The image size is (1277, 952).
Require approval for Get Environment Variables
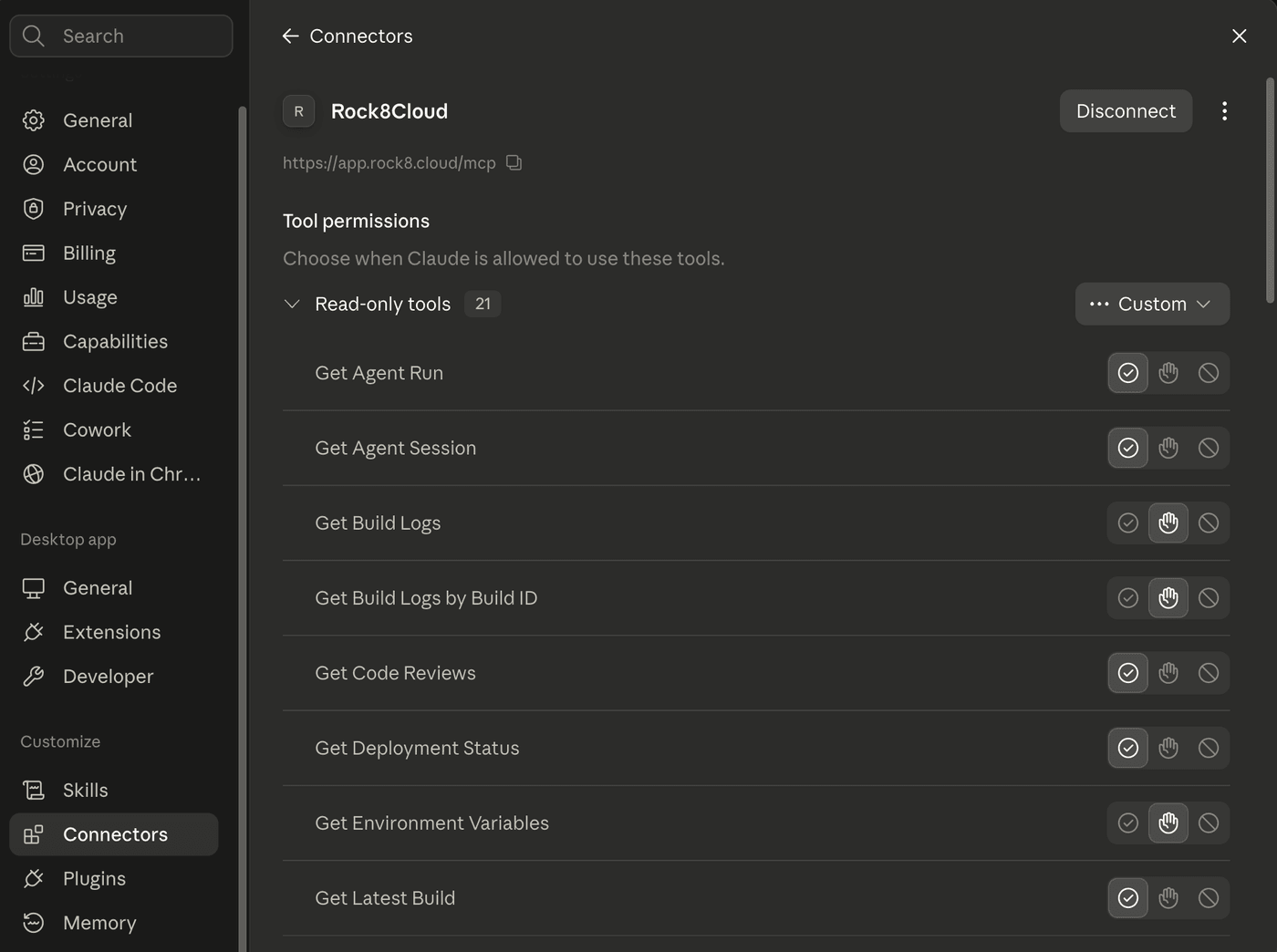tap(1168, 823)
